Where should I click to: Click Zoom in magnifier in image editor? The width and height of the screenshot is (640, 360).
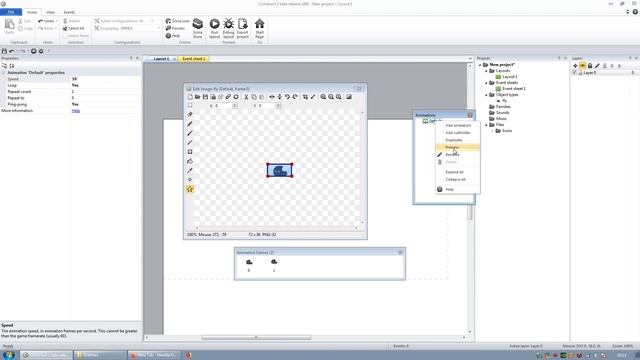click(323, 97)
